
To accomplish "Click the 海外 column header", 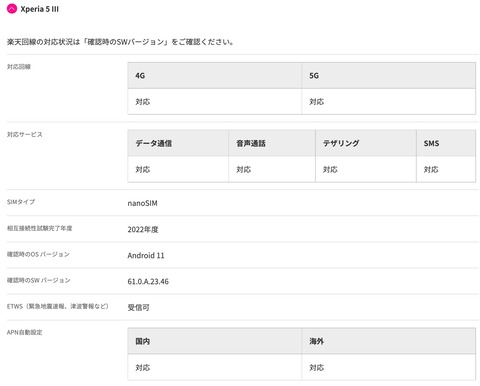I will click(388, 341).
